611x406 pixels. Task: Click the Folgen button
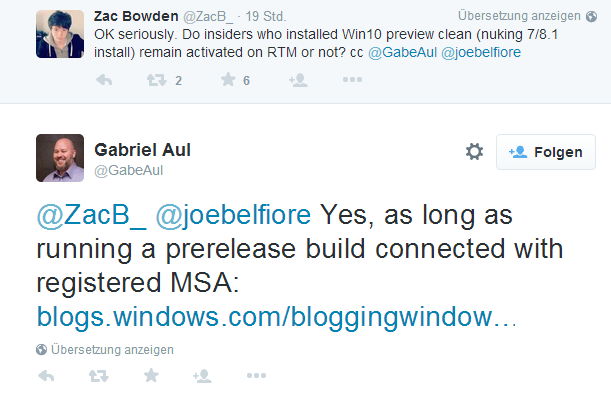coord(546,152)
